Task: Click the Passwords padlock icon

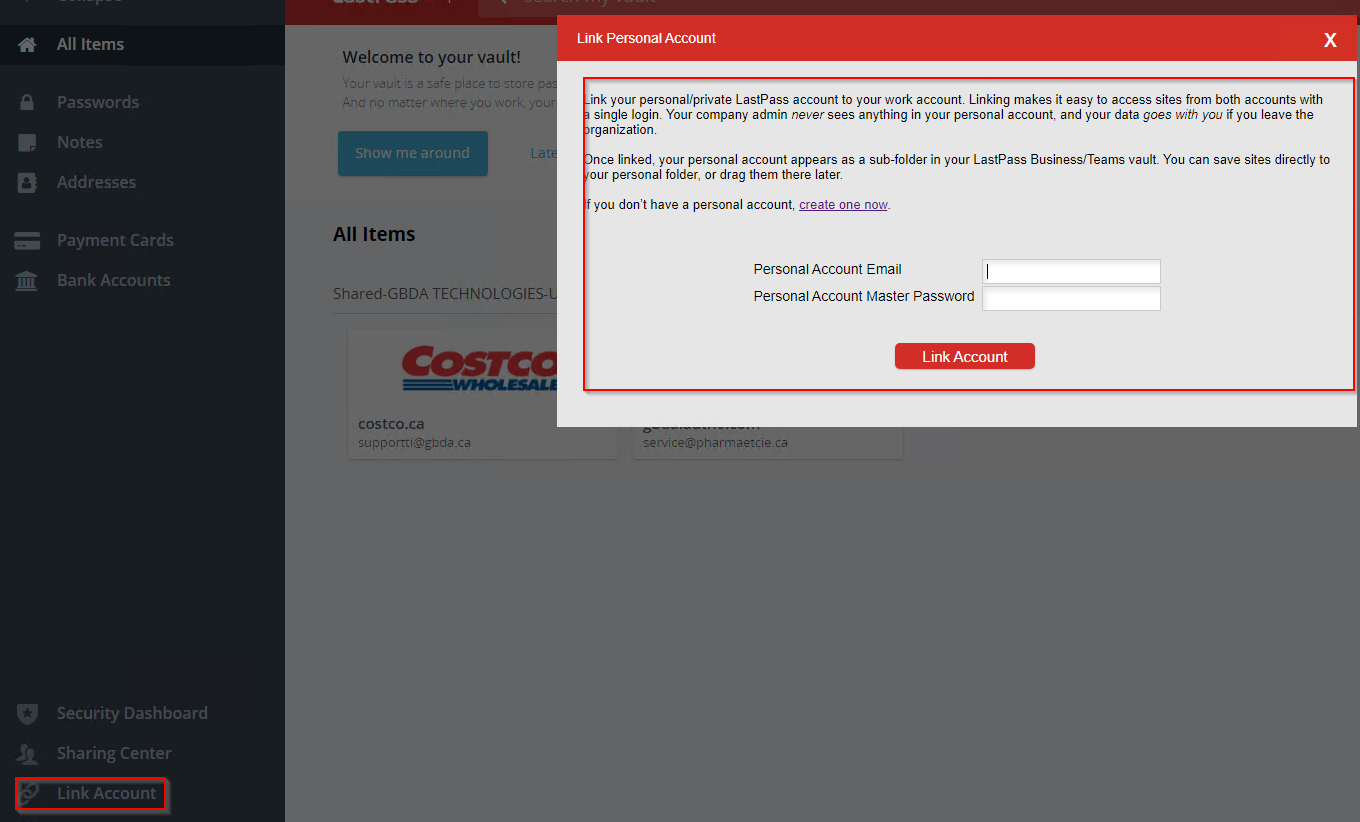Action: 27,102
